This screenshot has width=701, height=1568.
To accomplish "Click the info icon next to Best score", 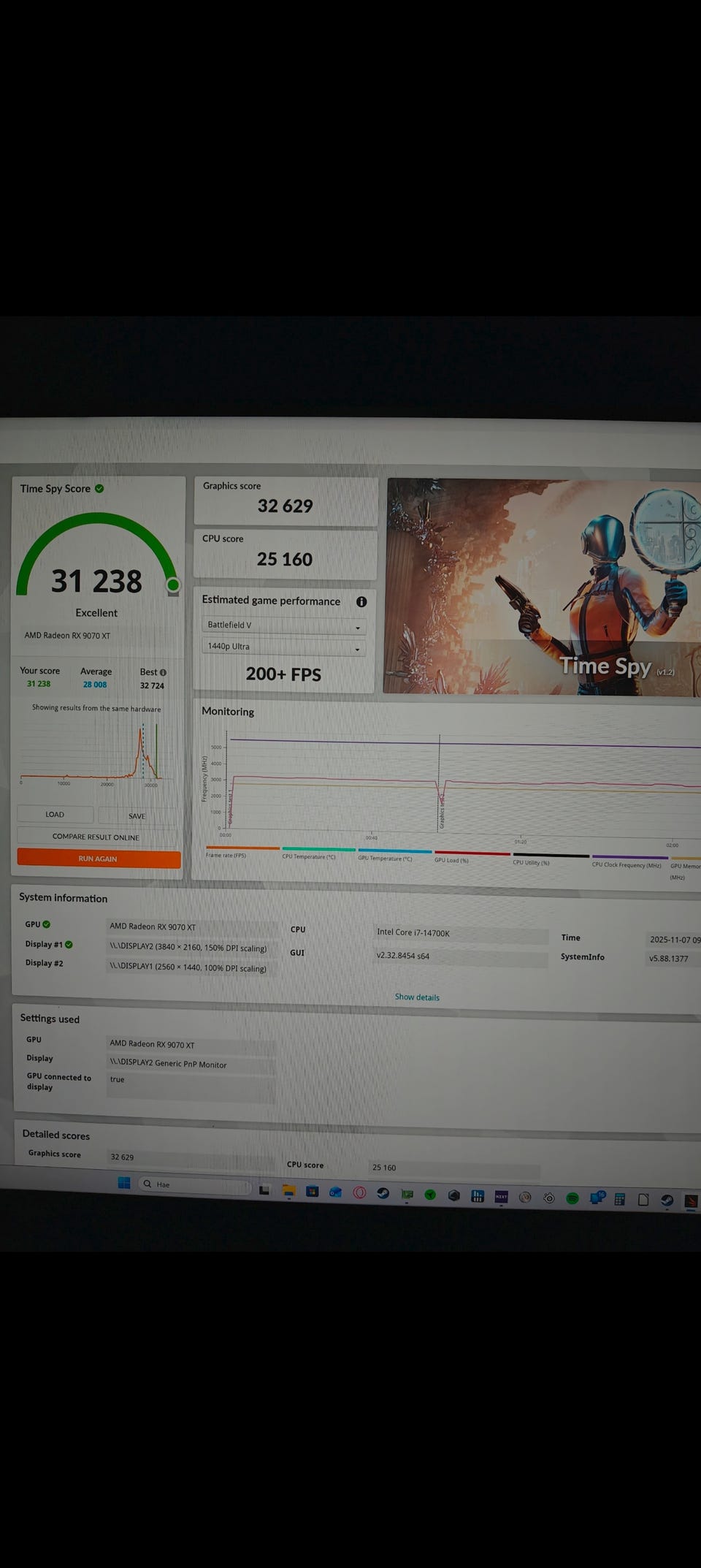I will click(x=163, y=672).
